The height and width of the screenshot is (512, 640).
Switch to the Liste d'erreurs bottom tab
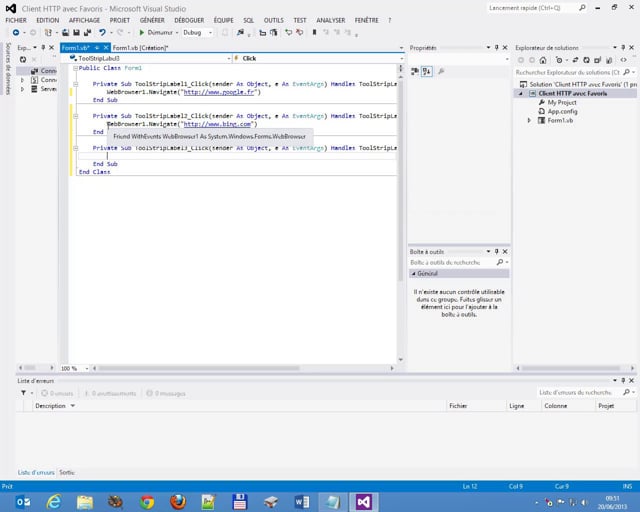(36, 472)
